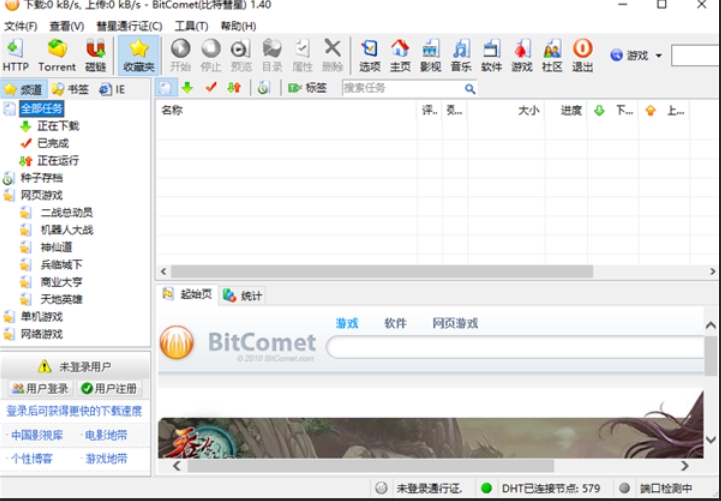Image resolution: width=721 pixels, height=501 pixels.
Task: Select 正在运行 in the tree
Action: (58, 160)
